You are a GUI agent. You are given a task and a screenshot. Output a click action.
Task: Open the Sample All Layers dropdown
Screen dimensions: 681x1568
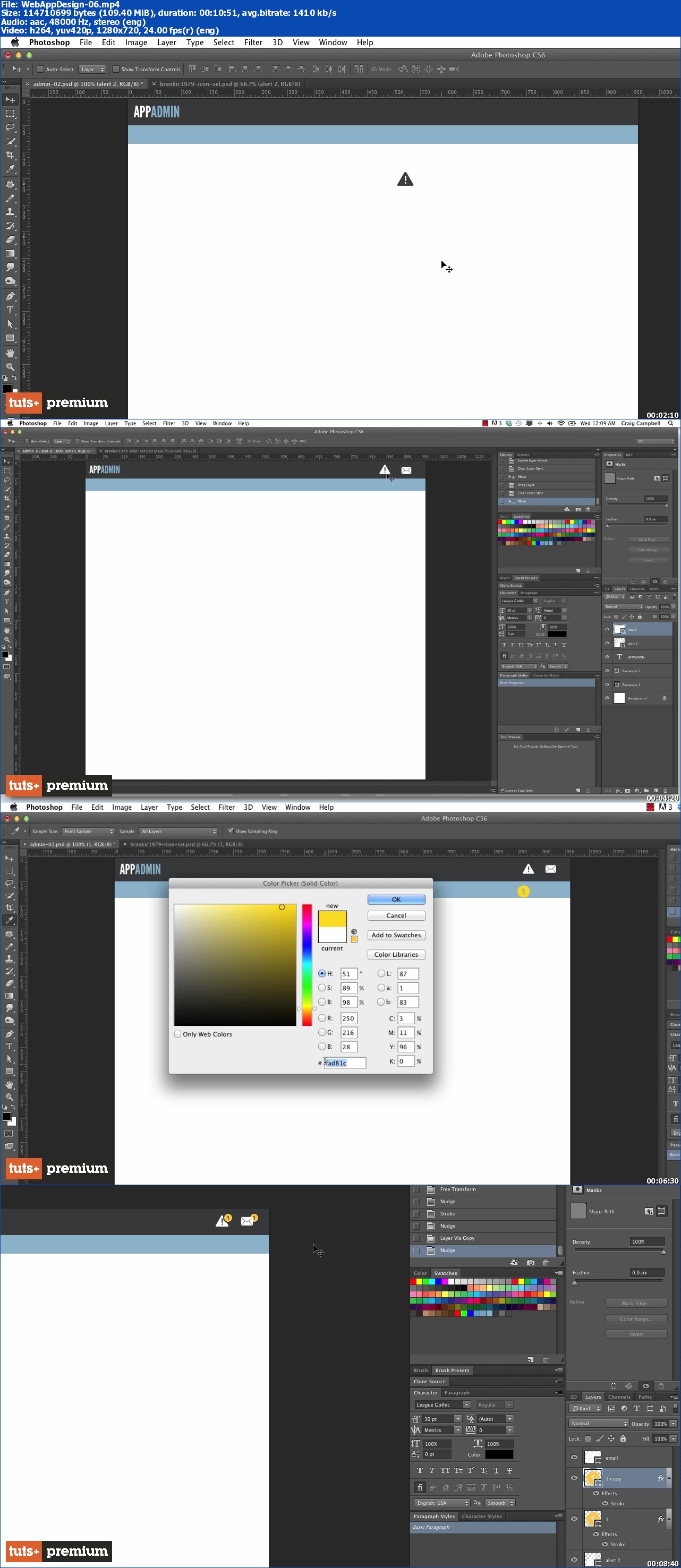(178, 832)
